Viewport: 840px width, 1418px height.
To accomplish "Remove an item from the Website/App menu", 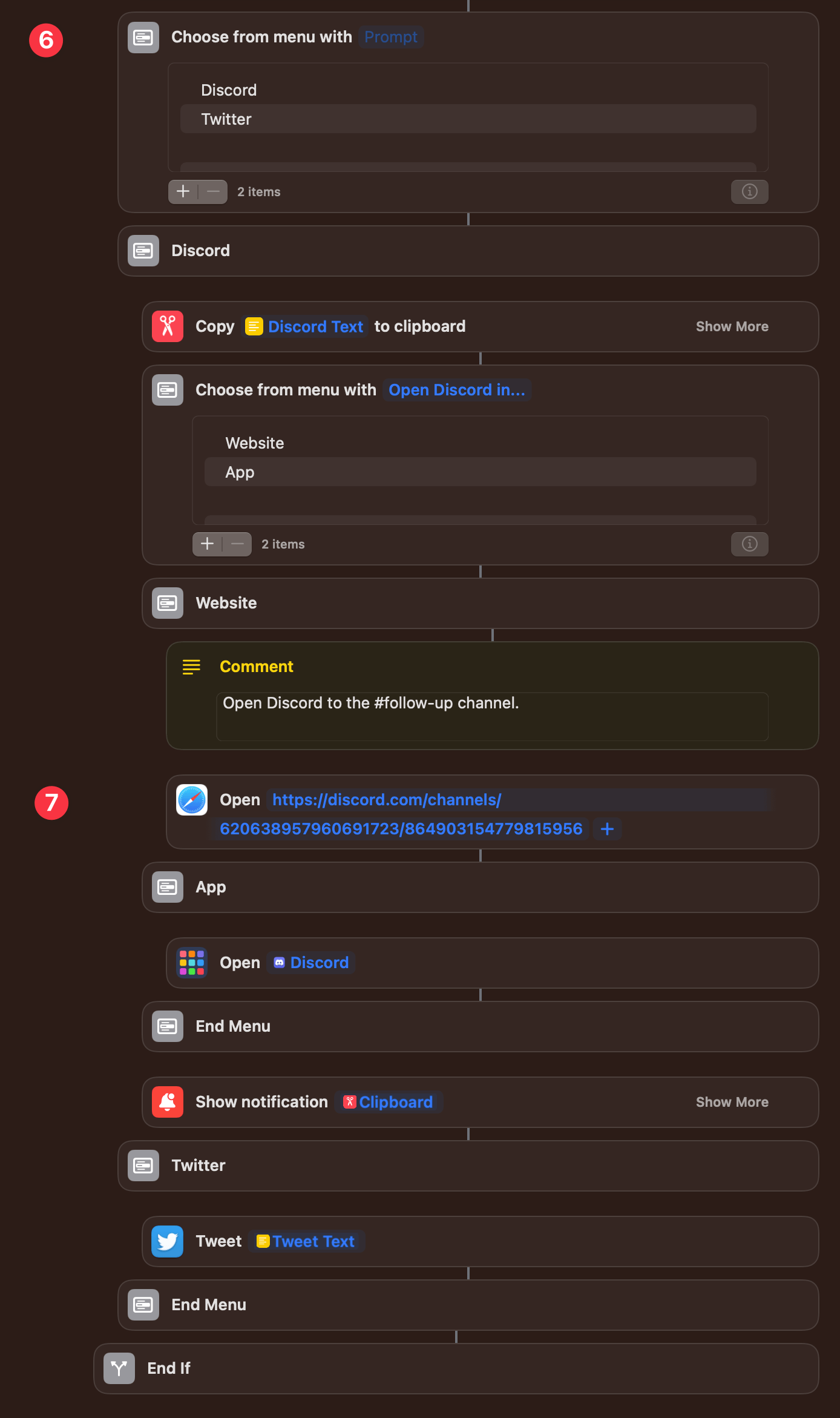I will (x=237, y=544).
